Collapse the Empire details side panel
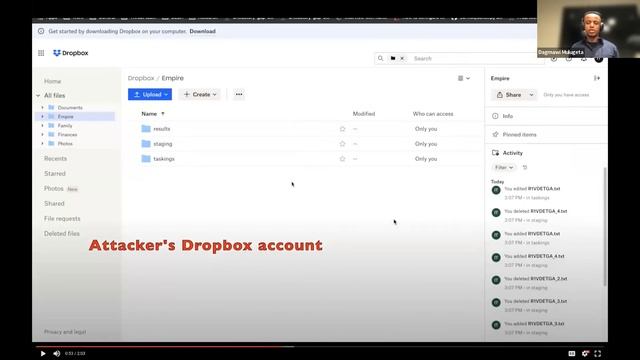 (x=597, y=78)
